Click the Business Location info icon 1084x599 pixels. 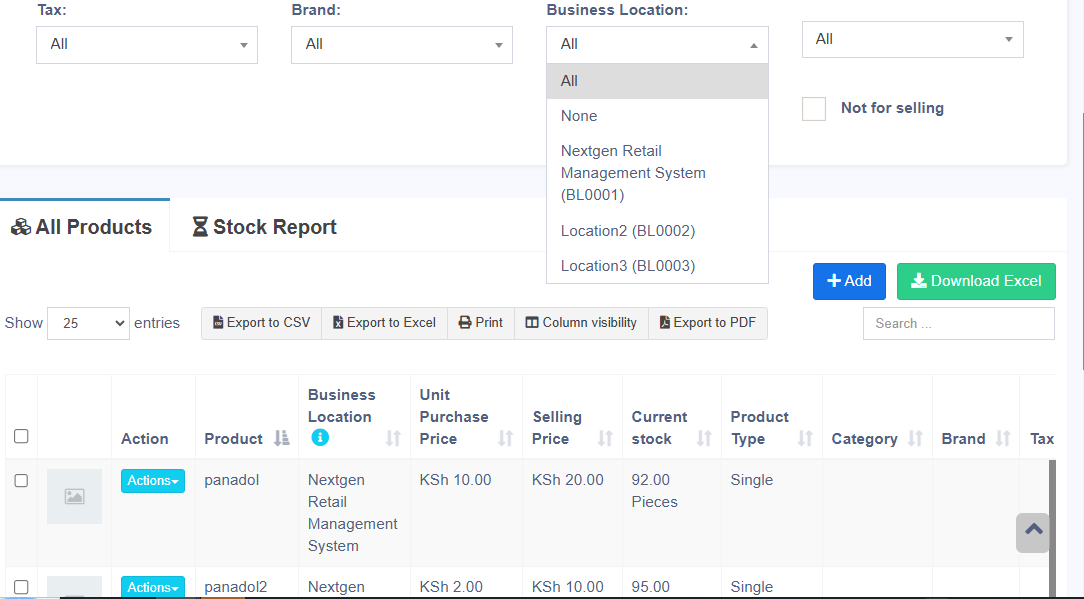319,437
